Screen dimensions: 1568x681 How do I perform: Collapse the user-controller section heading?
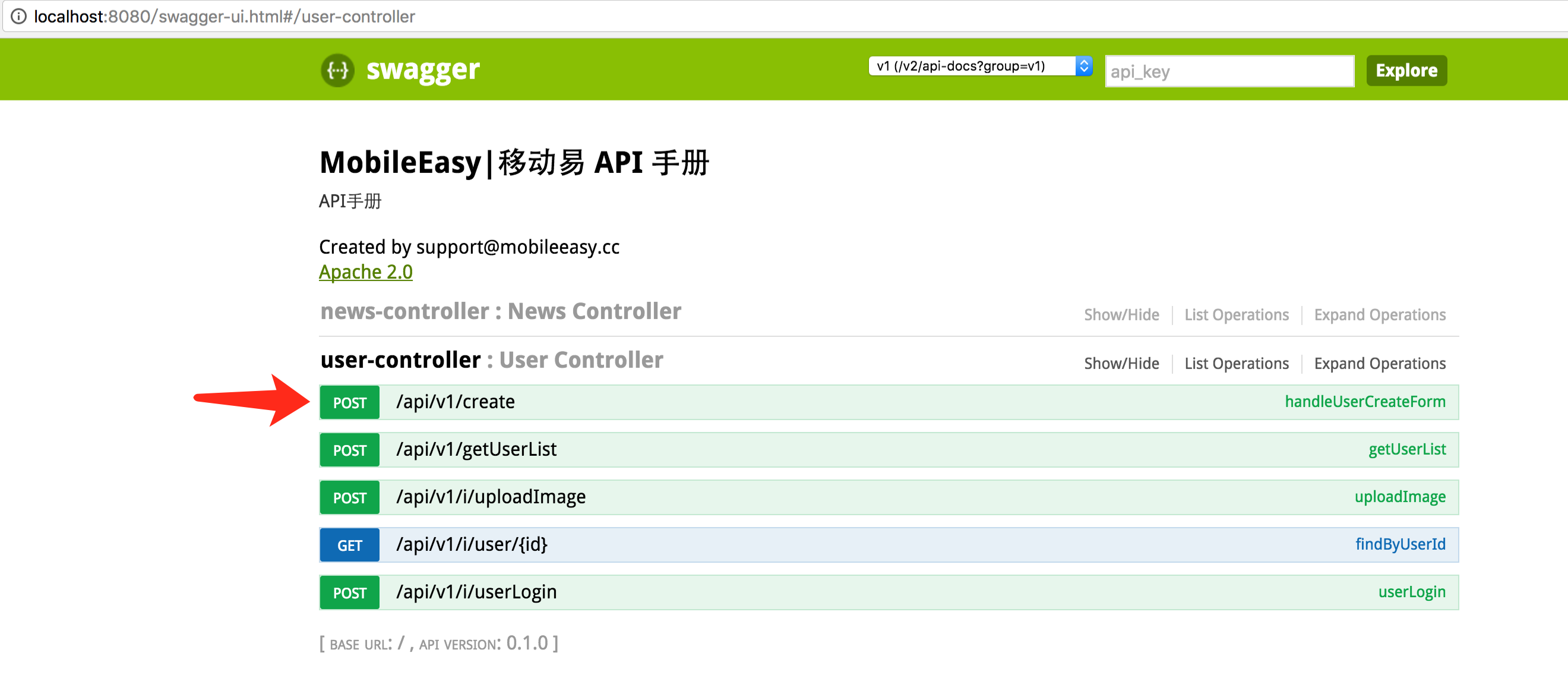pos(491,360)
